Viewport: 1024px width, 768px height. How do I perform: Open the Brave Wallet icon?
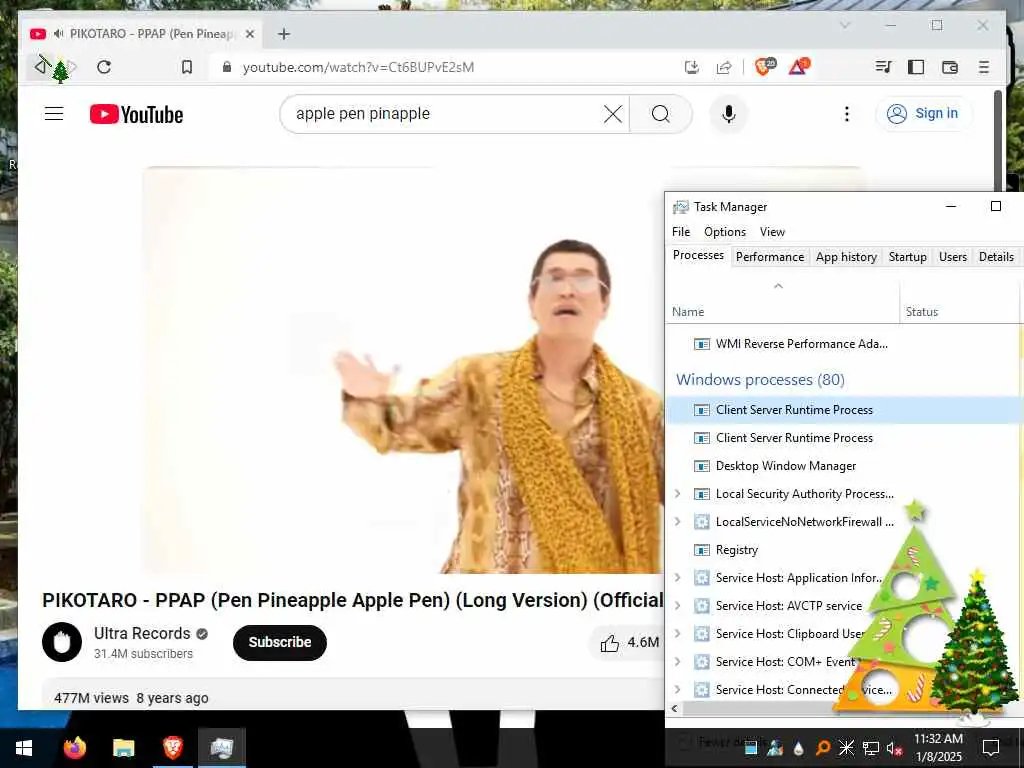tap(950, 67)
